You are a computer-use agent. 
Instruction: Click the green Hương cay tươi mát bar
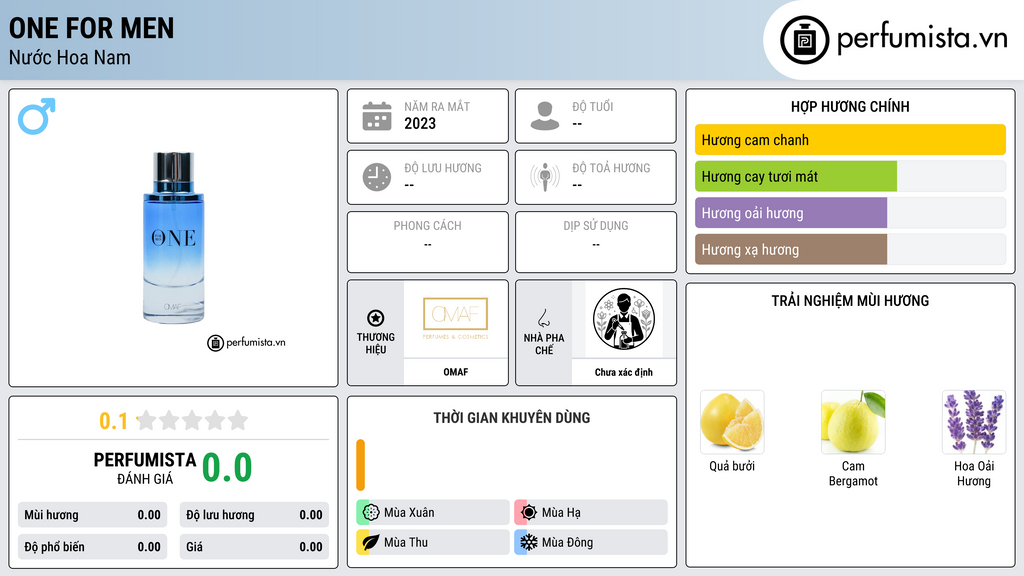(x=796, y=176)
